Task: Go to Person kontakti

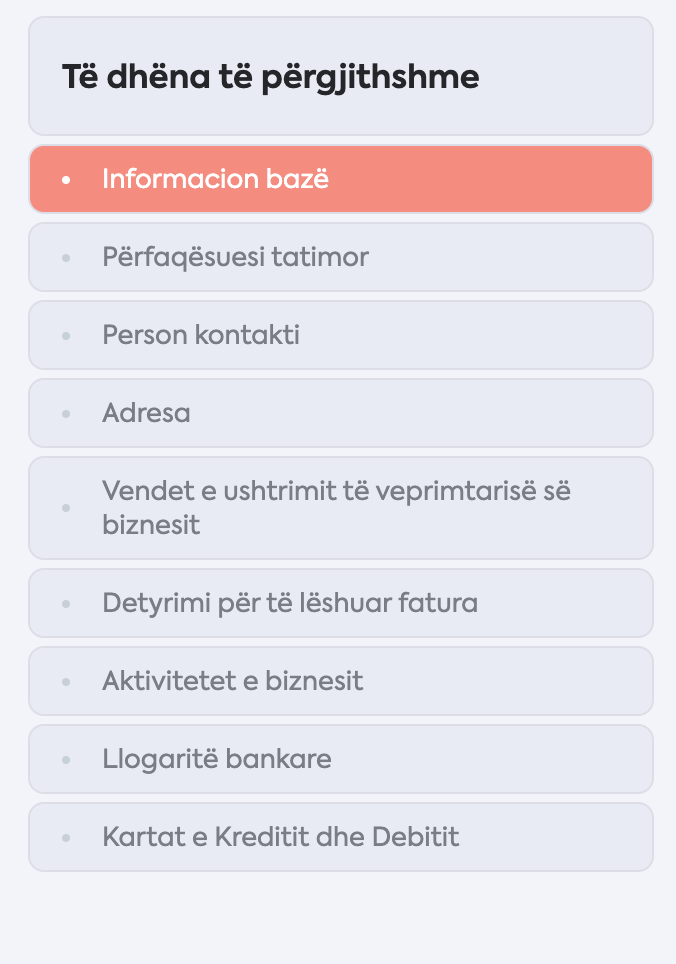Action: click(340, 335)
